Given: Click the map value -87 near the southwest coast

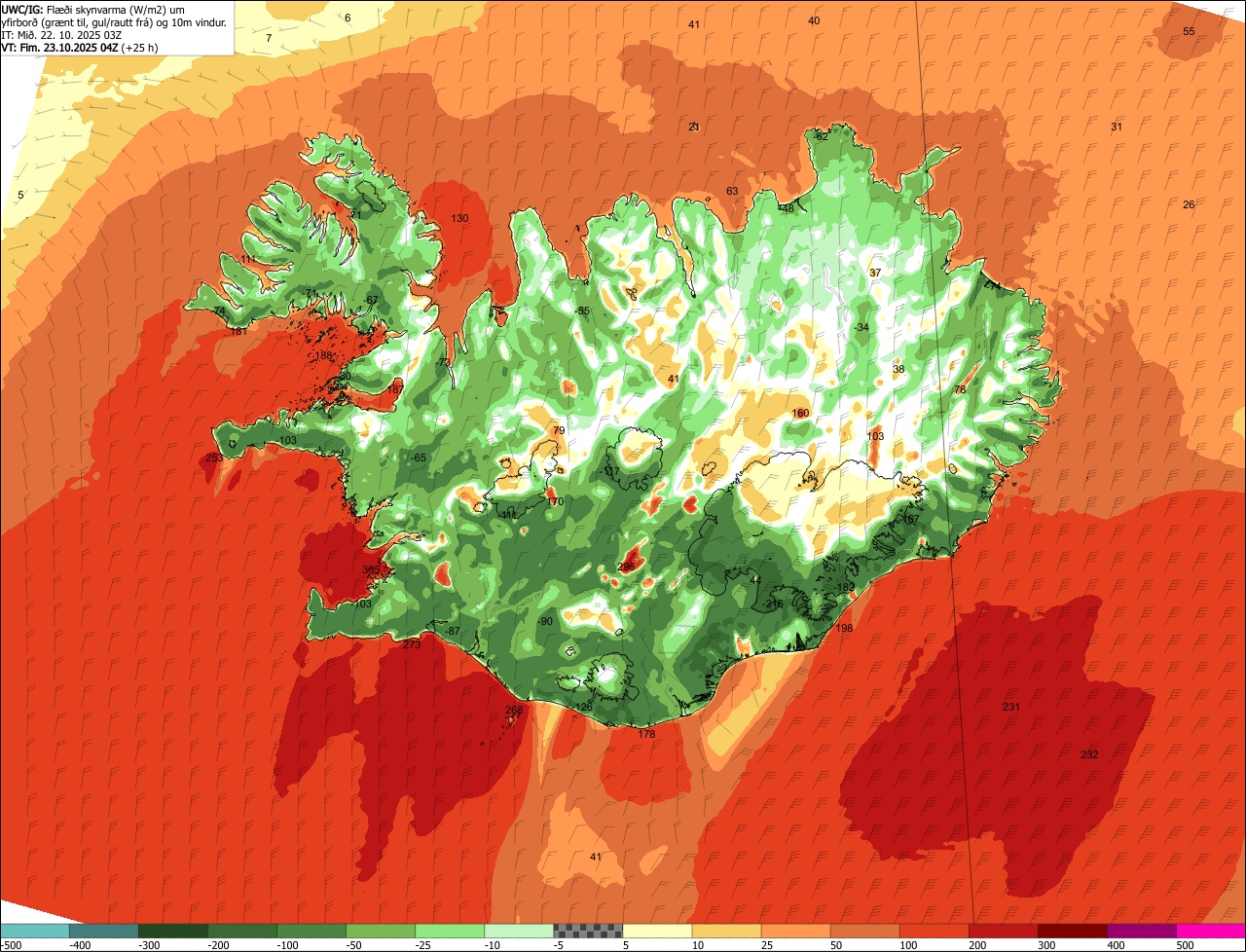Looking at the screenshot, I should (x=452, y=632).
